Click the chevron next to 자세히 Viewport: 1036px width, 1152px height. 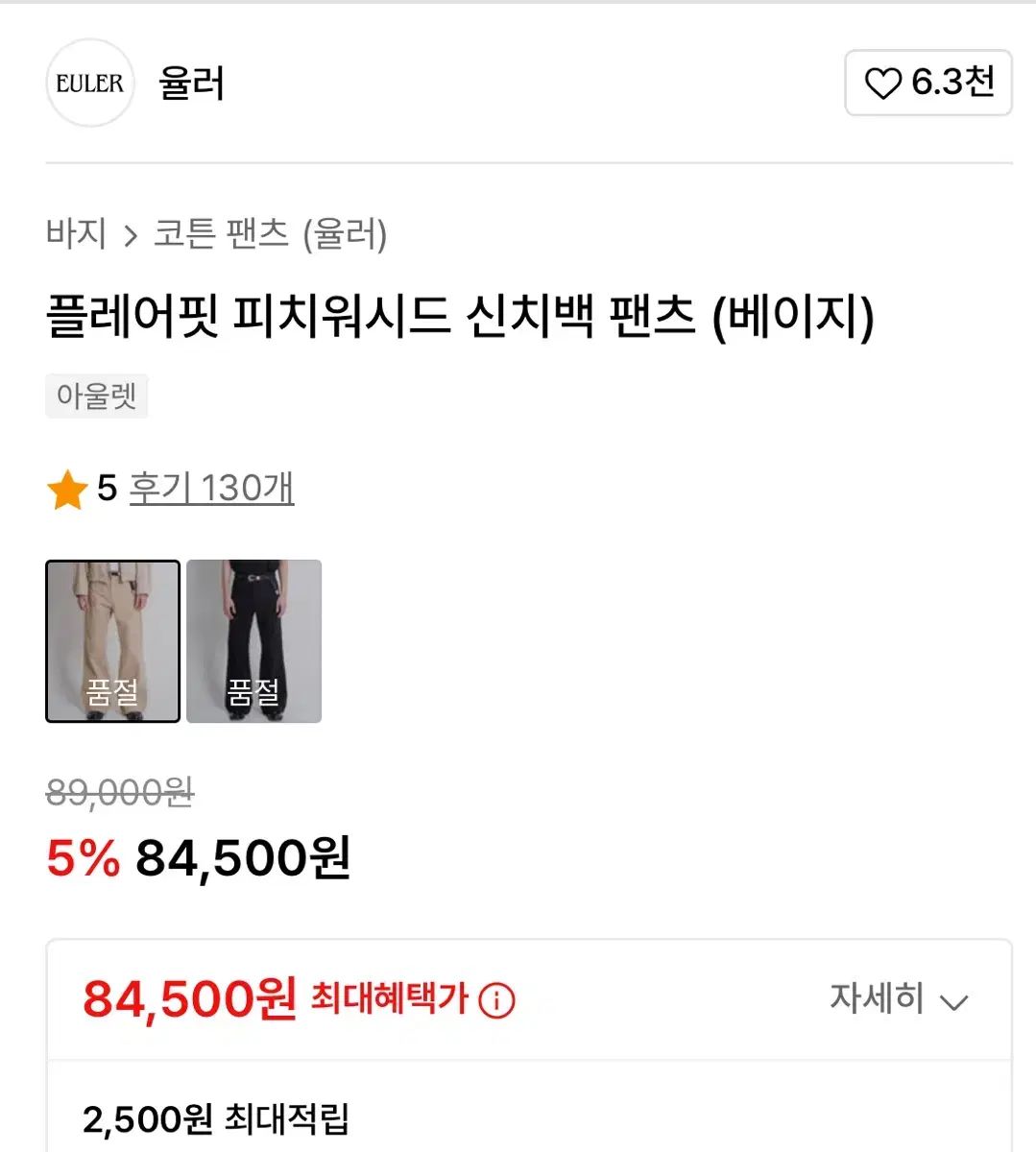point(954,1003)
